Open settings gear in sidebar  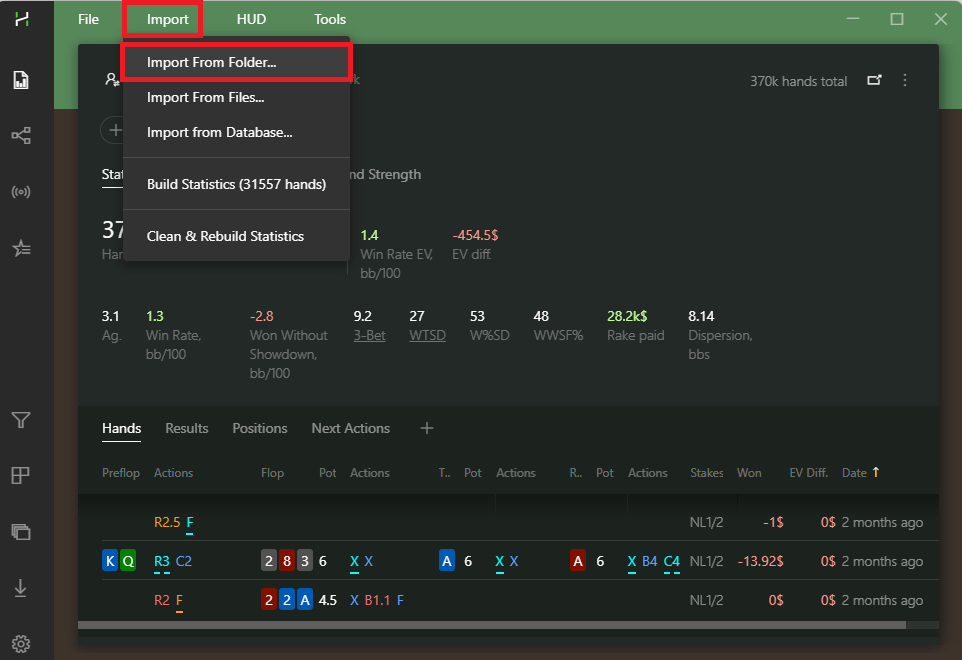(x=20, y=643)
